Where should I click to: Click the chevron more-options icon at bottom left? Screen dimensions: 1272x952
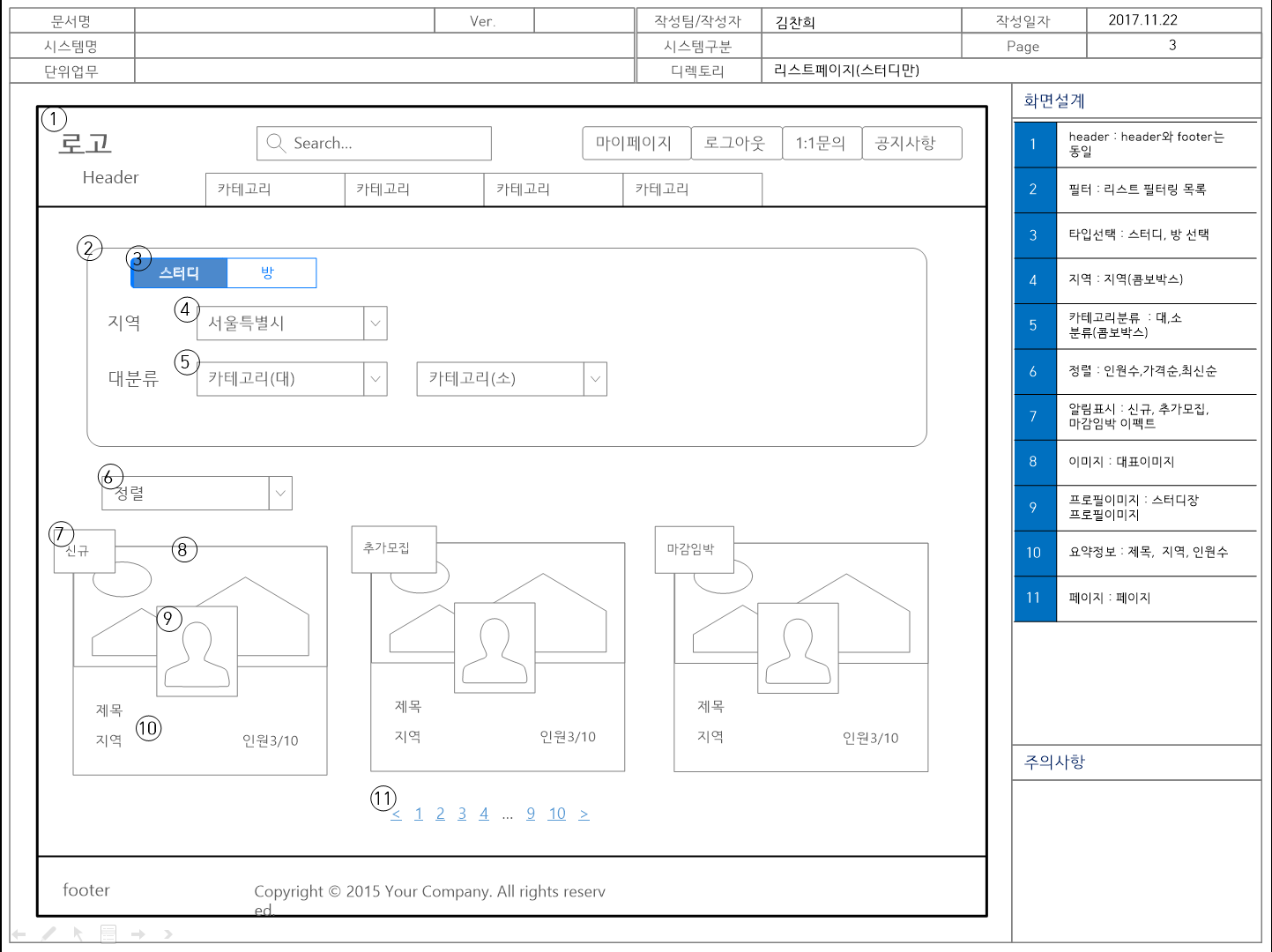(167, 933)
